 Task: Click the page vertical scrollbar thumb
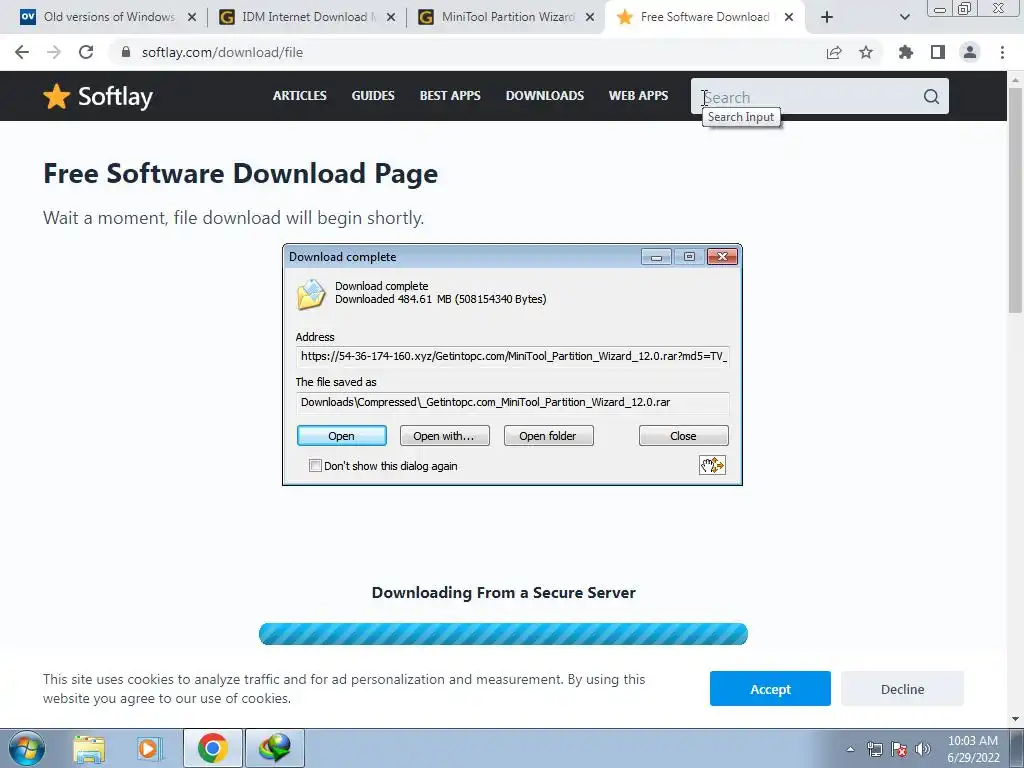[x=1016, y=202]
